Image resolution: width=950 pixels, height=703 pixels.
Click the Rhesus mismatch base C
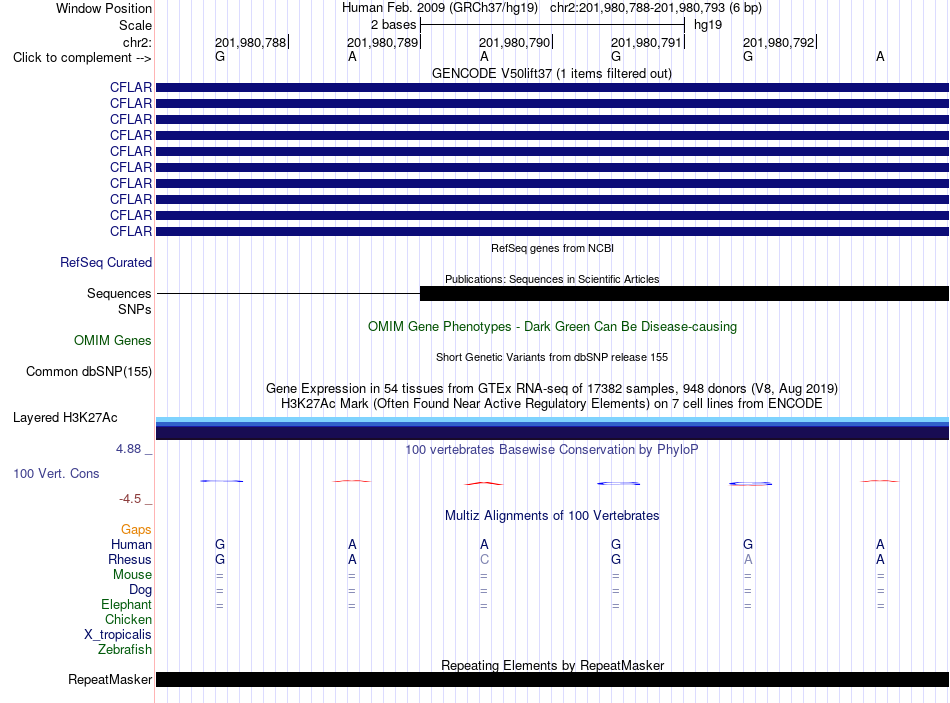point(484,559)
